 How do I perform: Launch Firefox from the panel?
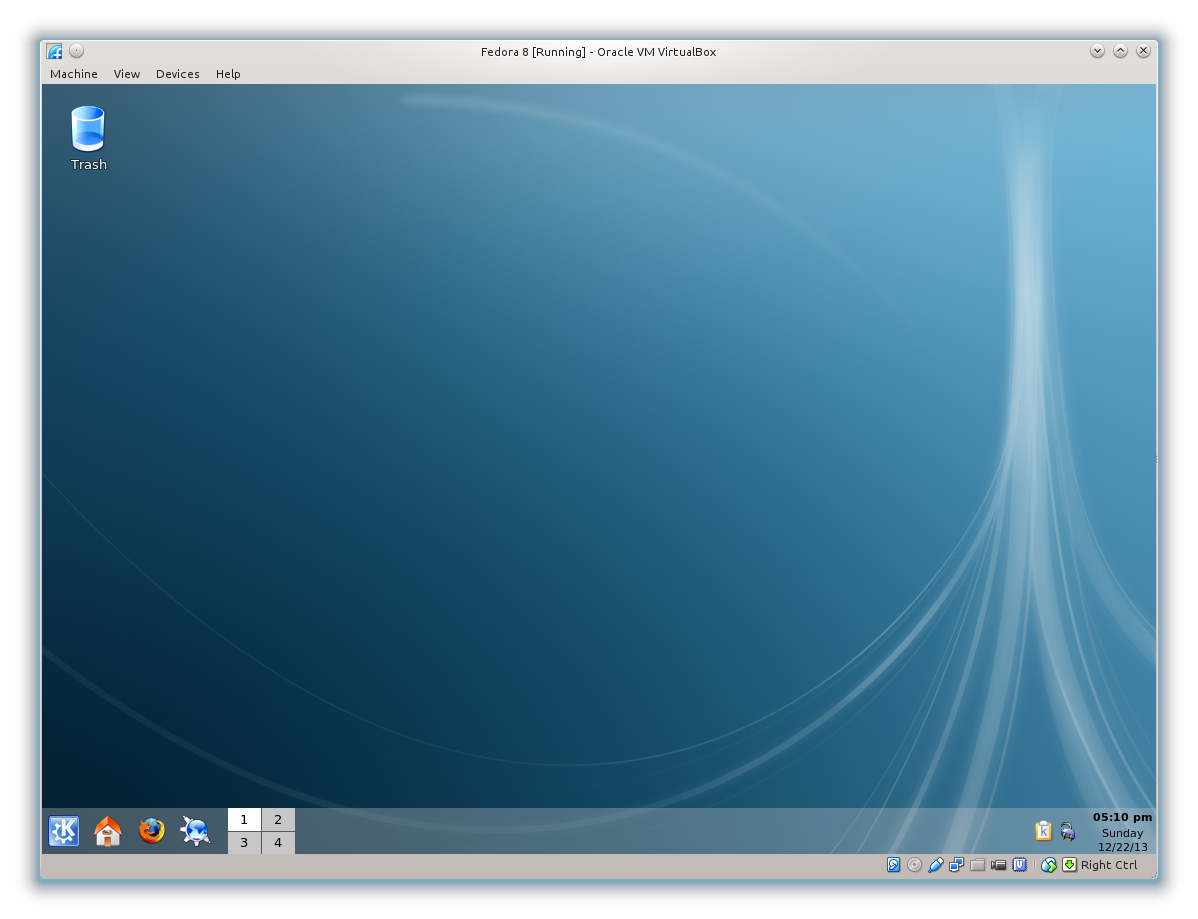(152, 831)
